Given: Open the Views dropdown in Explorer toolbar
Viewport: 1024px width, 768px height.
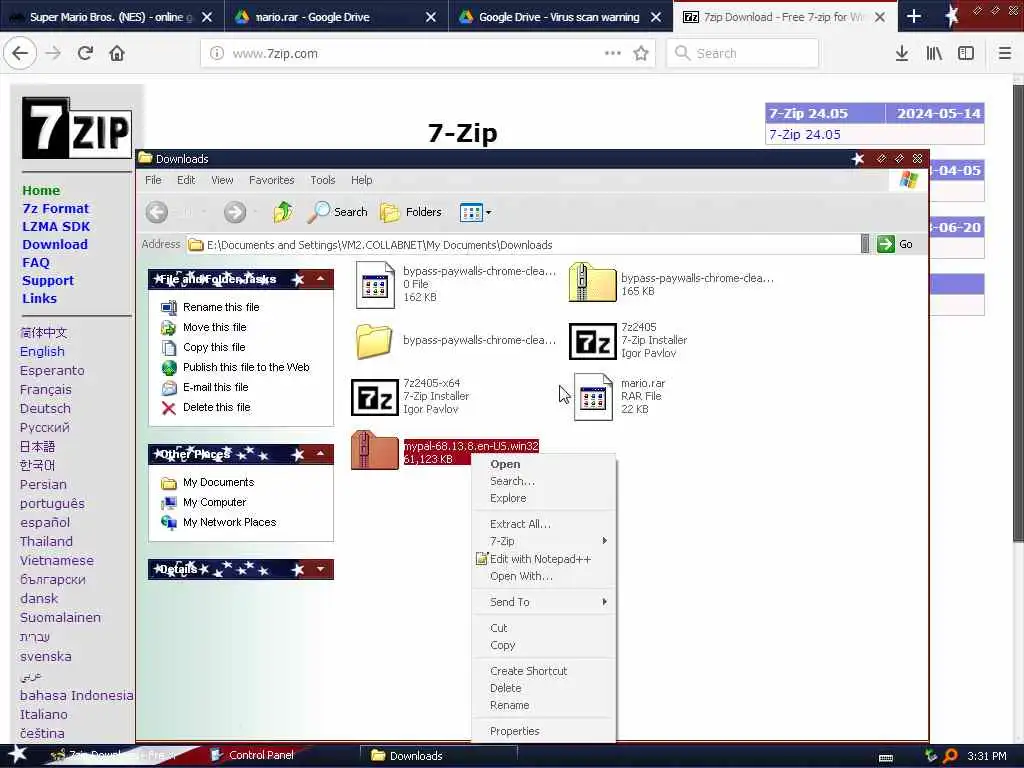Looking at the screenshot, I should [x=475, y=212].
